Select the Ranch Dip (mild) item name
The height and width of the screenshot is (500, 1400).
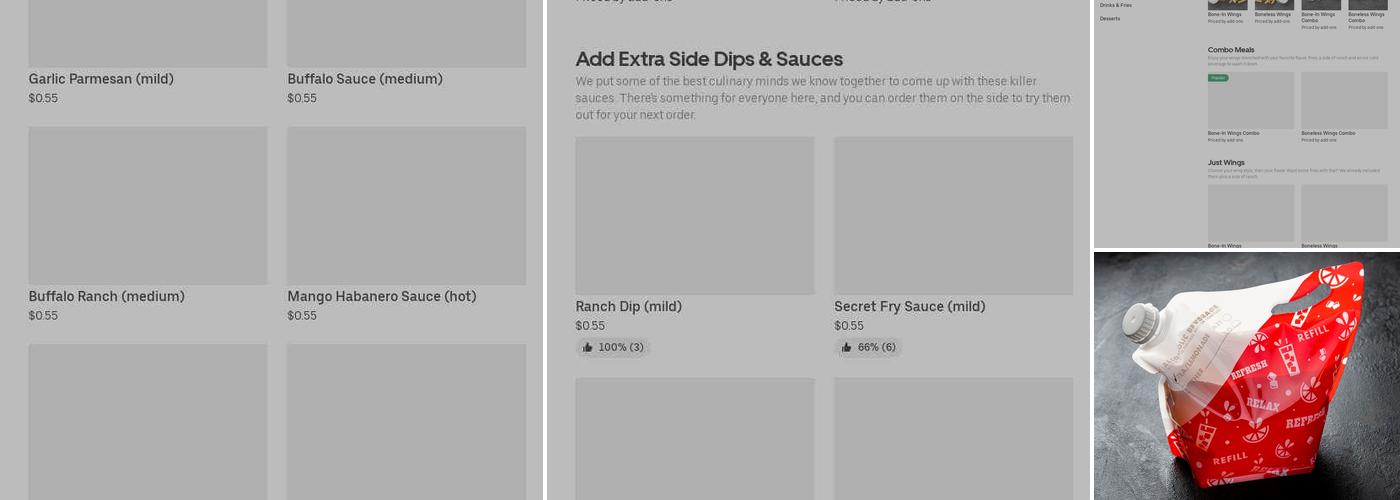tap(628, 307)
